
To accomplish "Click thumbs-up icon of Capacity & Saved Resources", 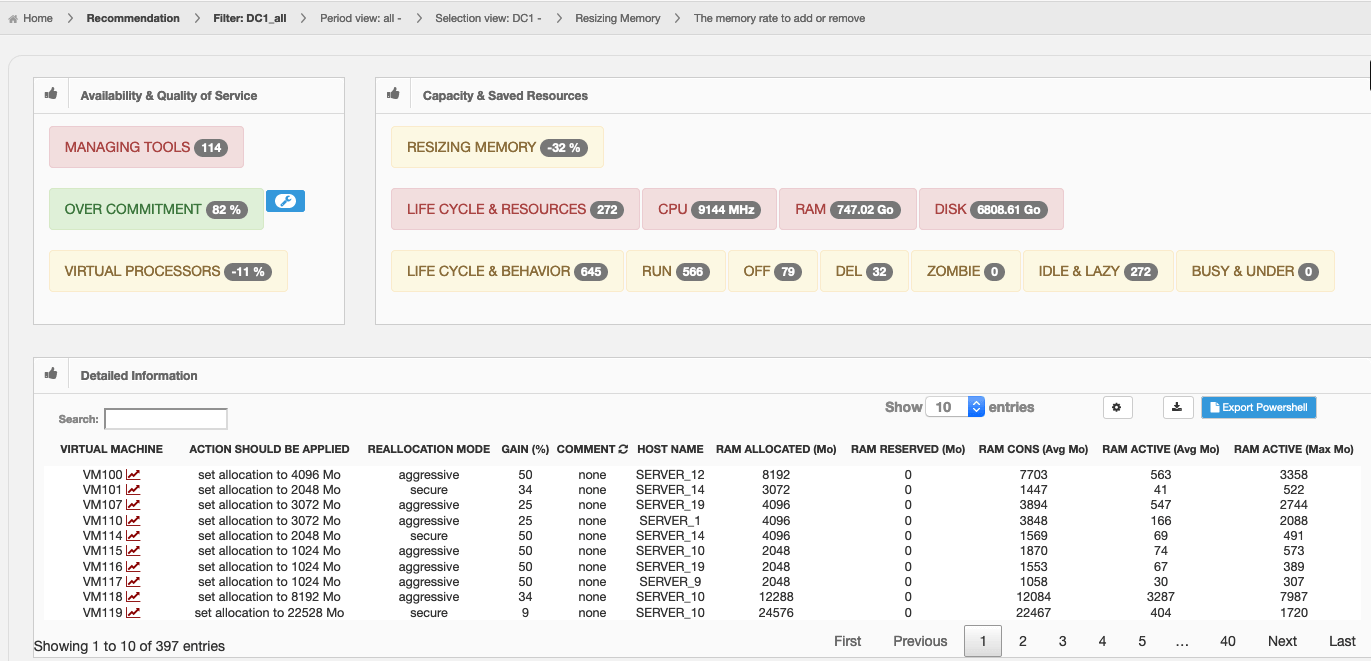I will click(x=393, y=94).
